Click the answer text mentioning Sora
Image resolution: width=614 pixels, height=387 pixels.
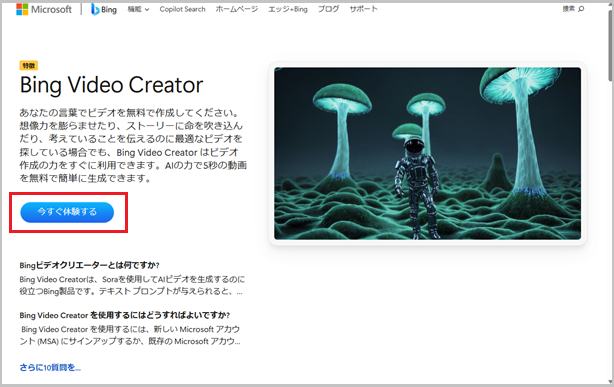[x=132, y=286]
